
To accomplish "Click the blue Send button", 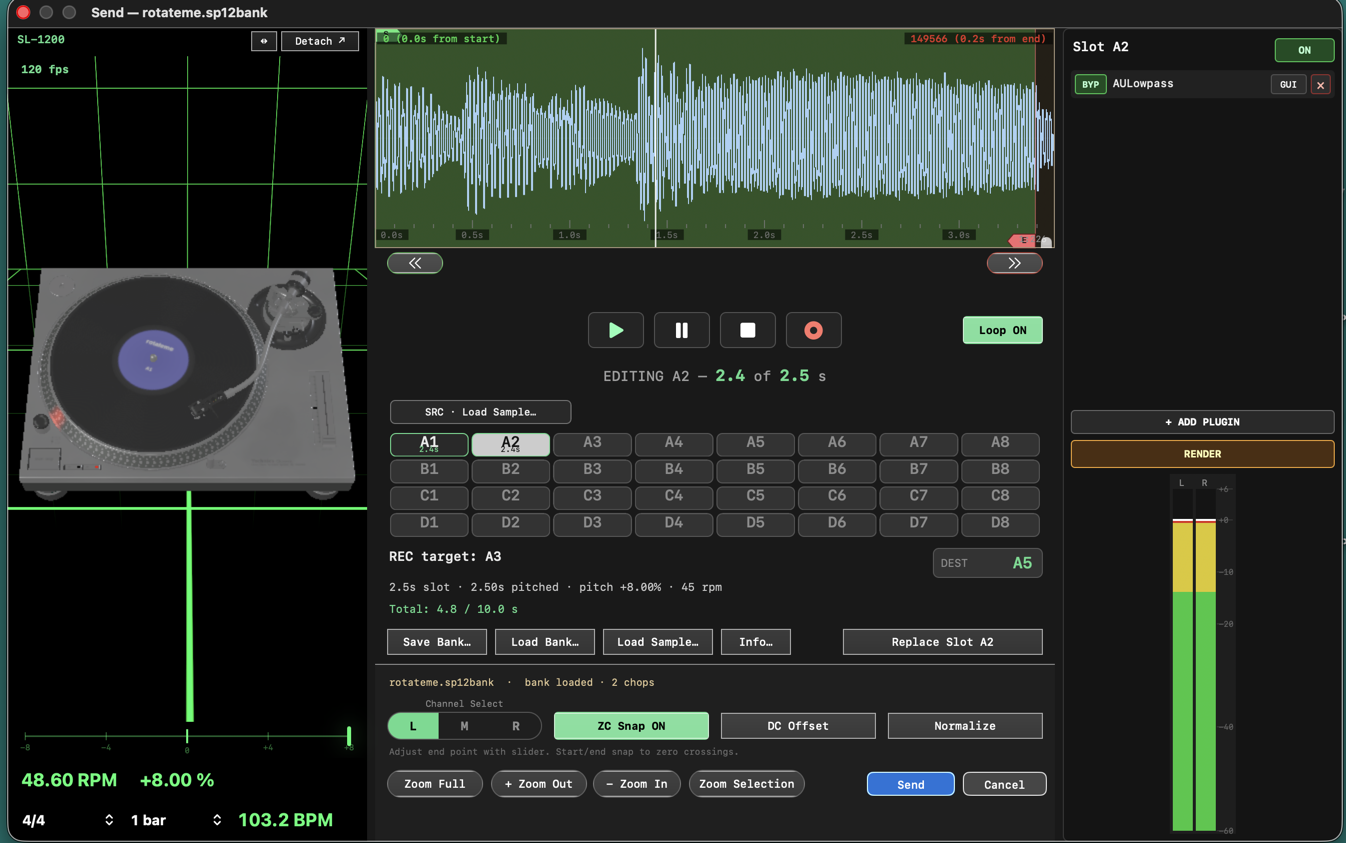I will tap(910, 784).
